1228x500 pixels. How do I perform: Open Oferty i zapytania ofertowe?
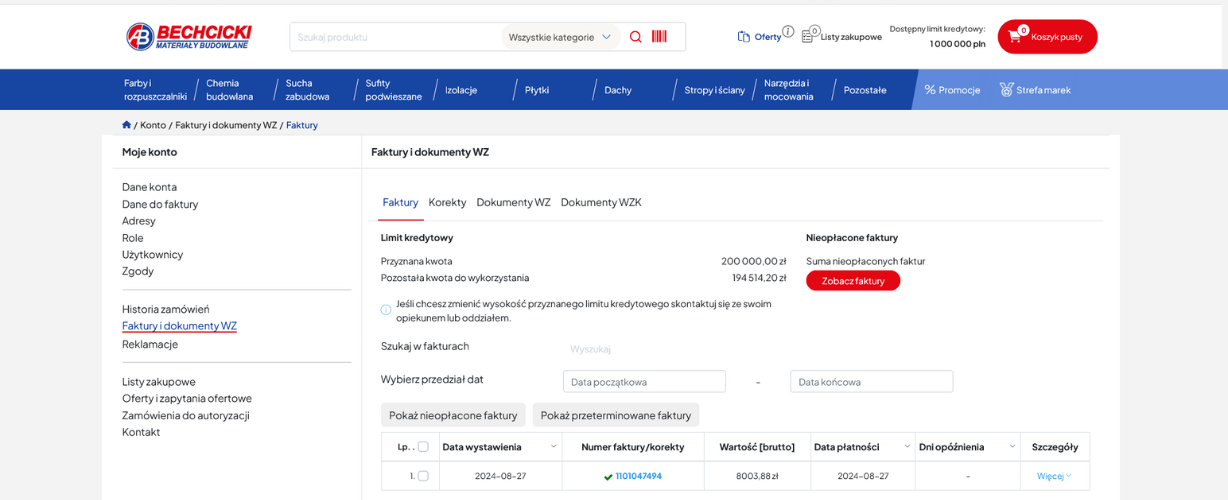coord(187,398)
